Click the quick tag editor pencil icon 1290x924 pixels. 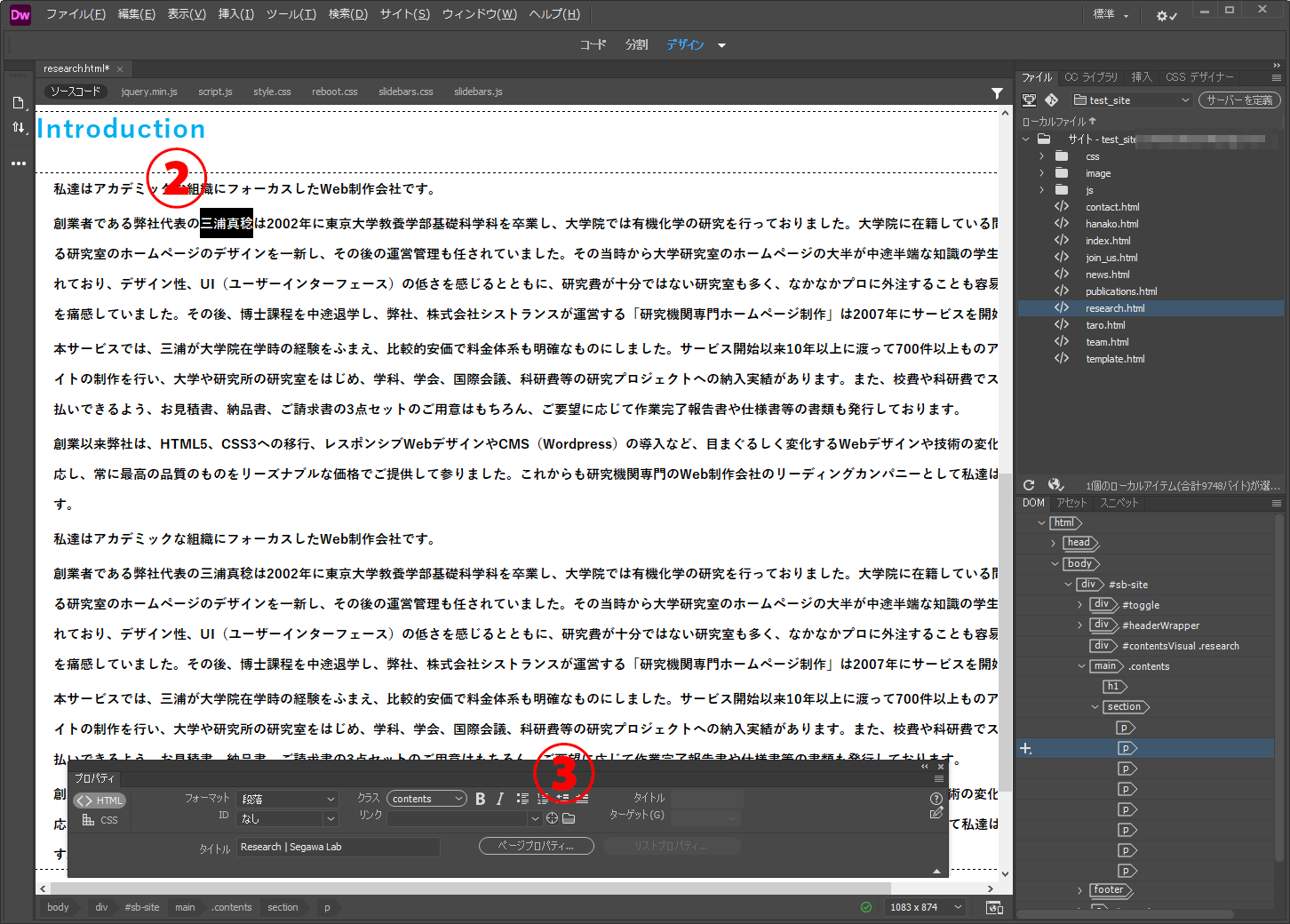point(936,813)
